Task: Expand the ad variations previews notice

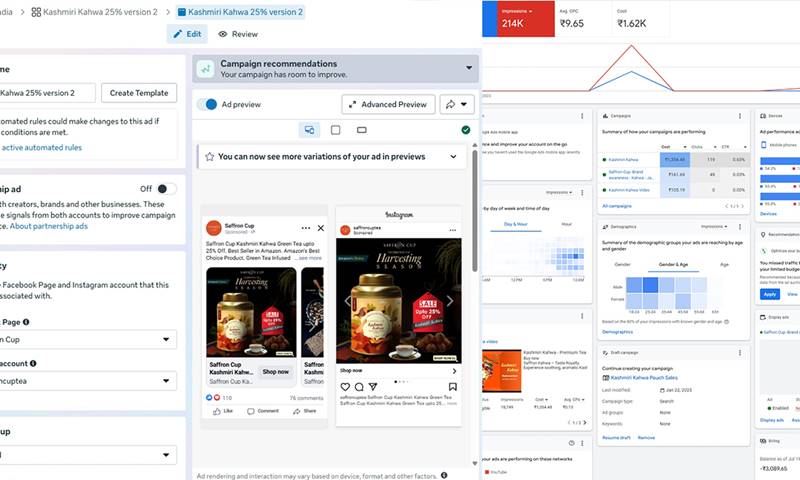Action: click(453, 157)
